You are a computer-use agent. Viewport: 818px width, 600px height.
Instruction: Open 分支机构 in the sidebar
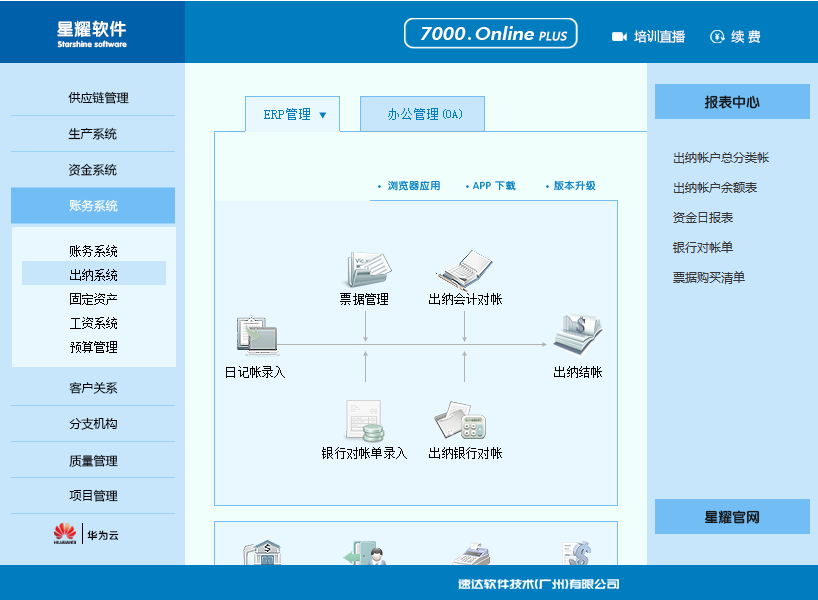point(93,424)
